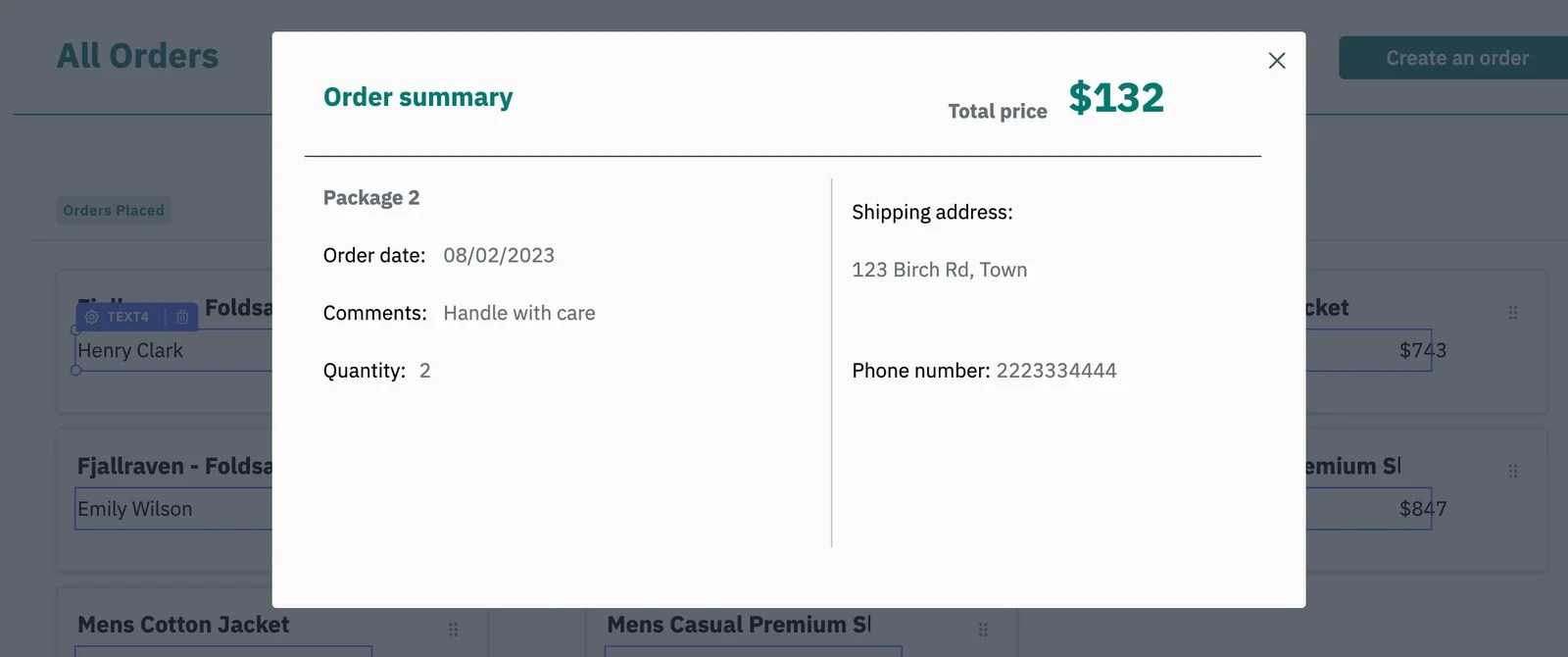1568x657 pixels.
Task: Click the drag handle on the $743 jacket card
Action: click(x=1512, y=312)
